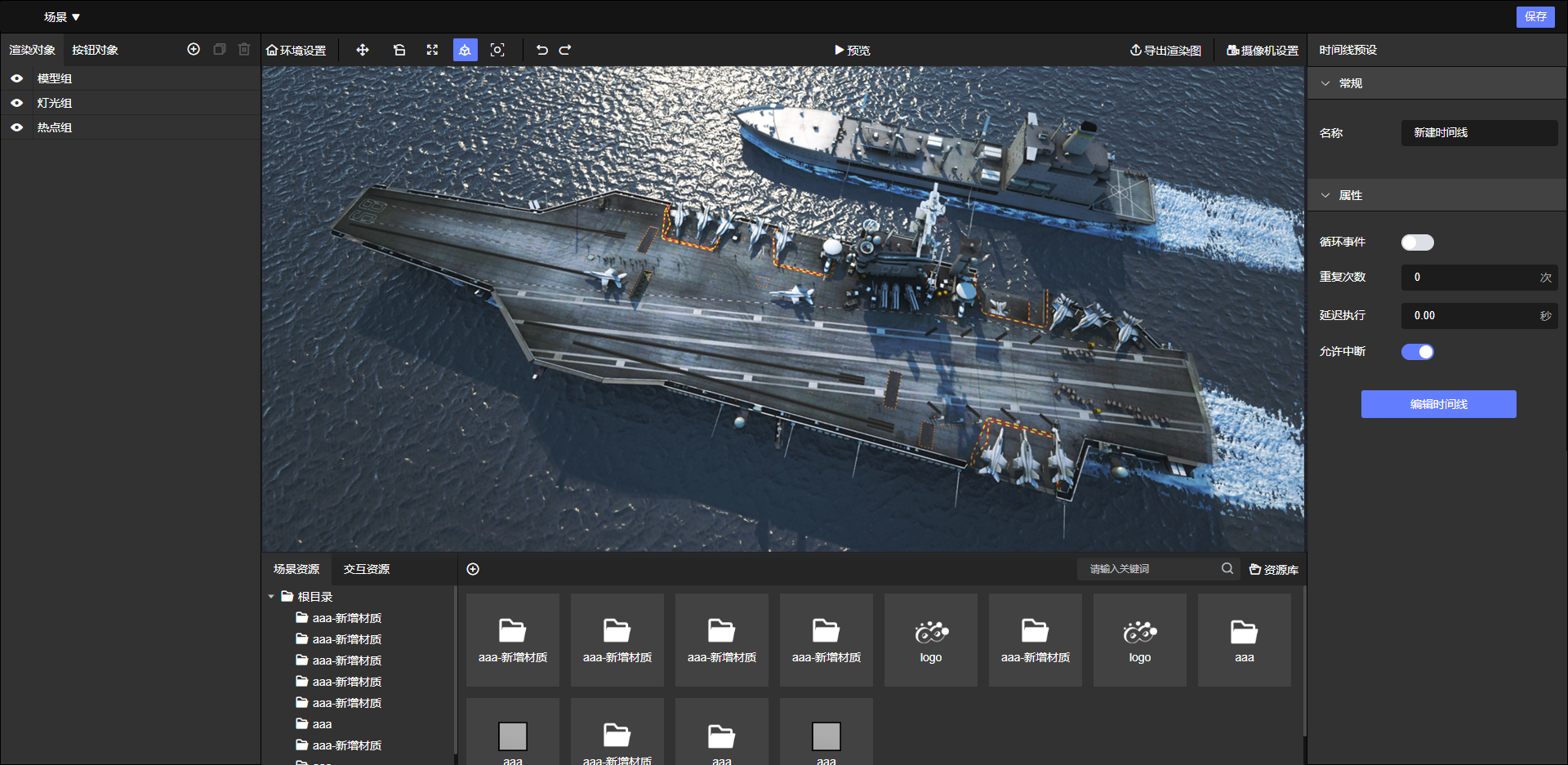Collapse the 常规 section
This screenshot has width=1568, height=765.
click(x=1325, y=83)
